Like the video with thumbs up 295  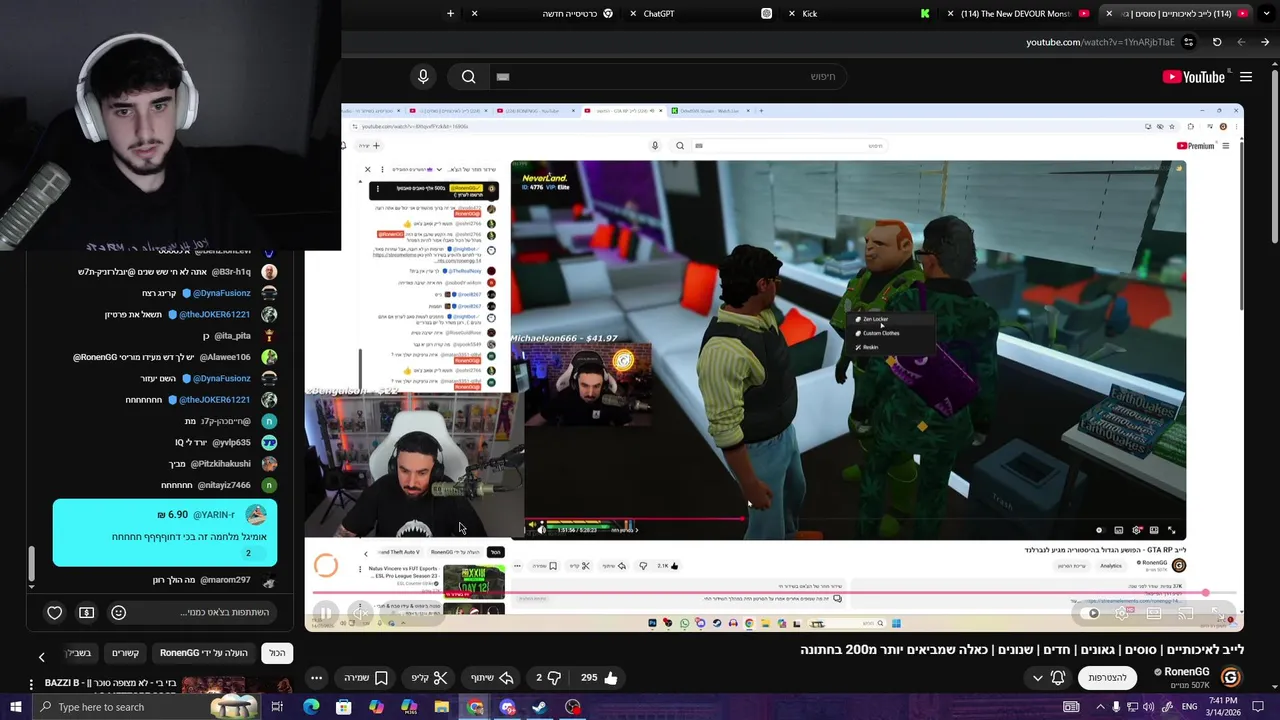(599, 678)
